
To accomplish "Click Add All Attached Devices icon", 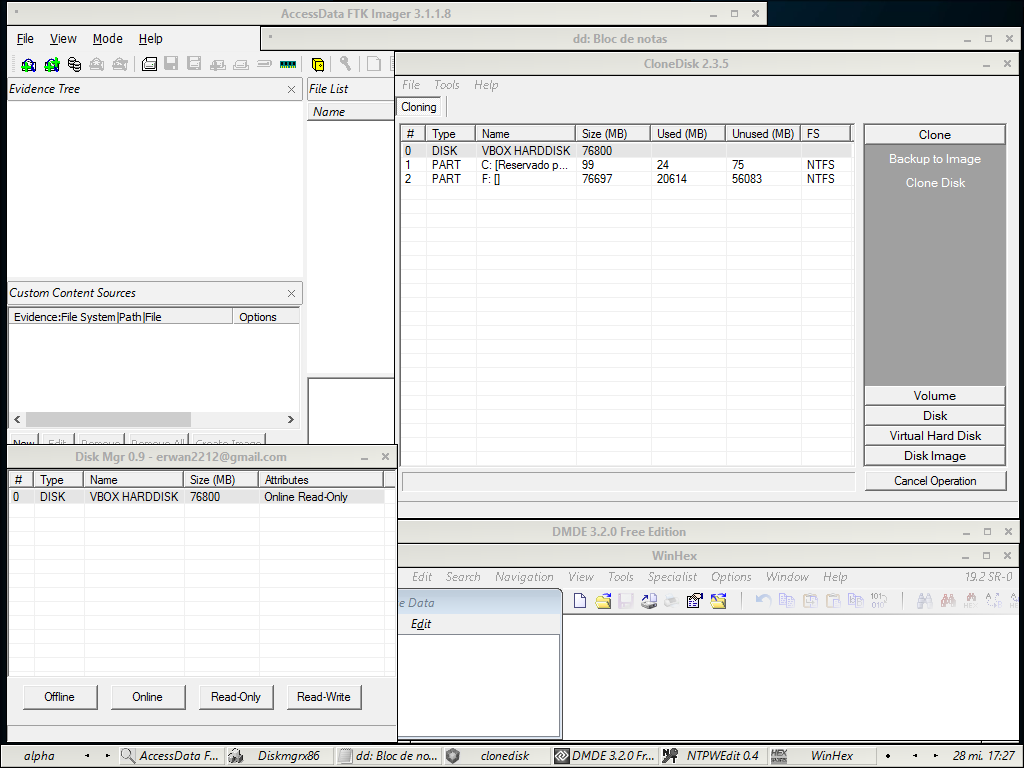I will [51, 65].
